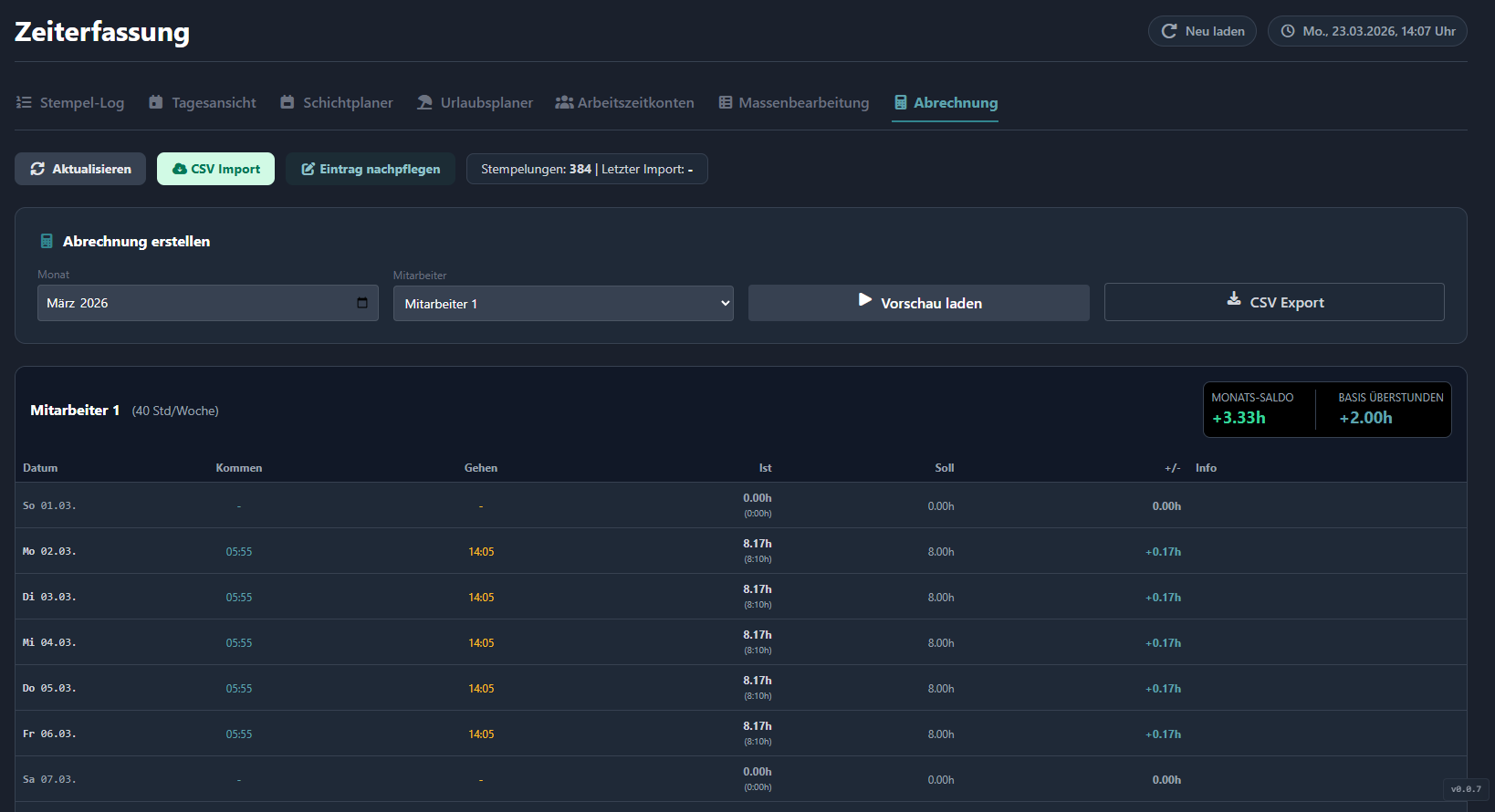Click the calculator icon next to Abrechnung erstellen

[47, 242]
